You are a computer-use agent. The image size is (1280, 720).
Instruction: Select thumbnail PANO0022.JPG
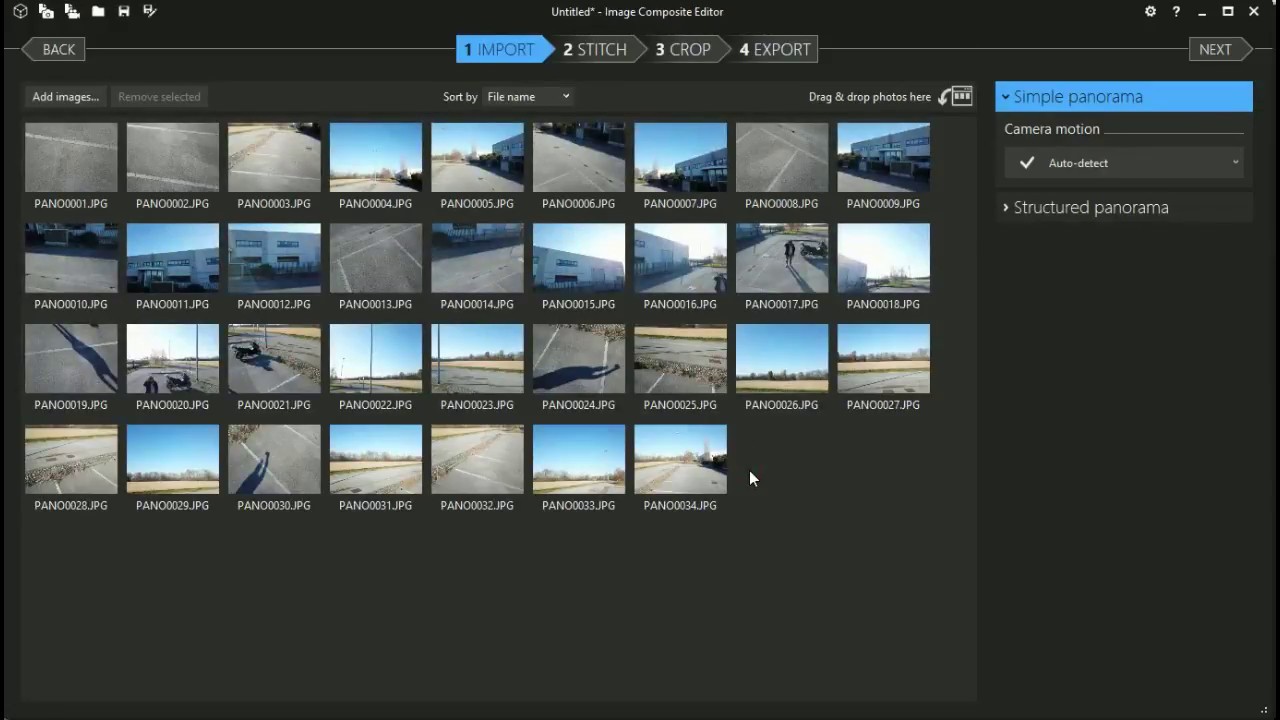click(x=376, y=358)
